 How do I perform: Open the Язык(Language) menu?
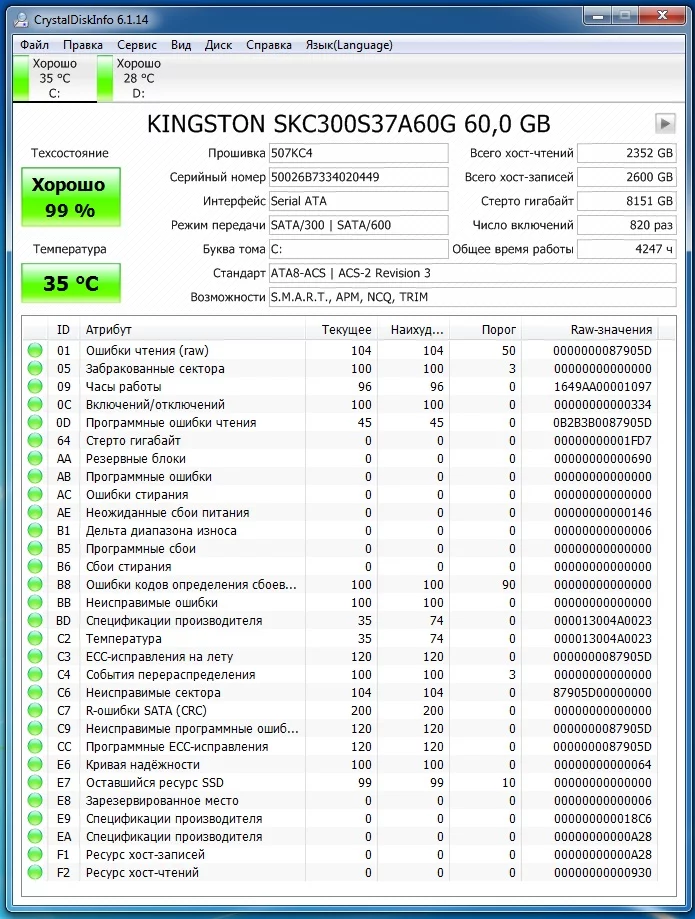pyautogui.click(x=349, y=45)
